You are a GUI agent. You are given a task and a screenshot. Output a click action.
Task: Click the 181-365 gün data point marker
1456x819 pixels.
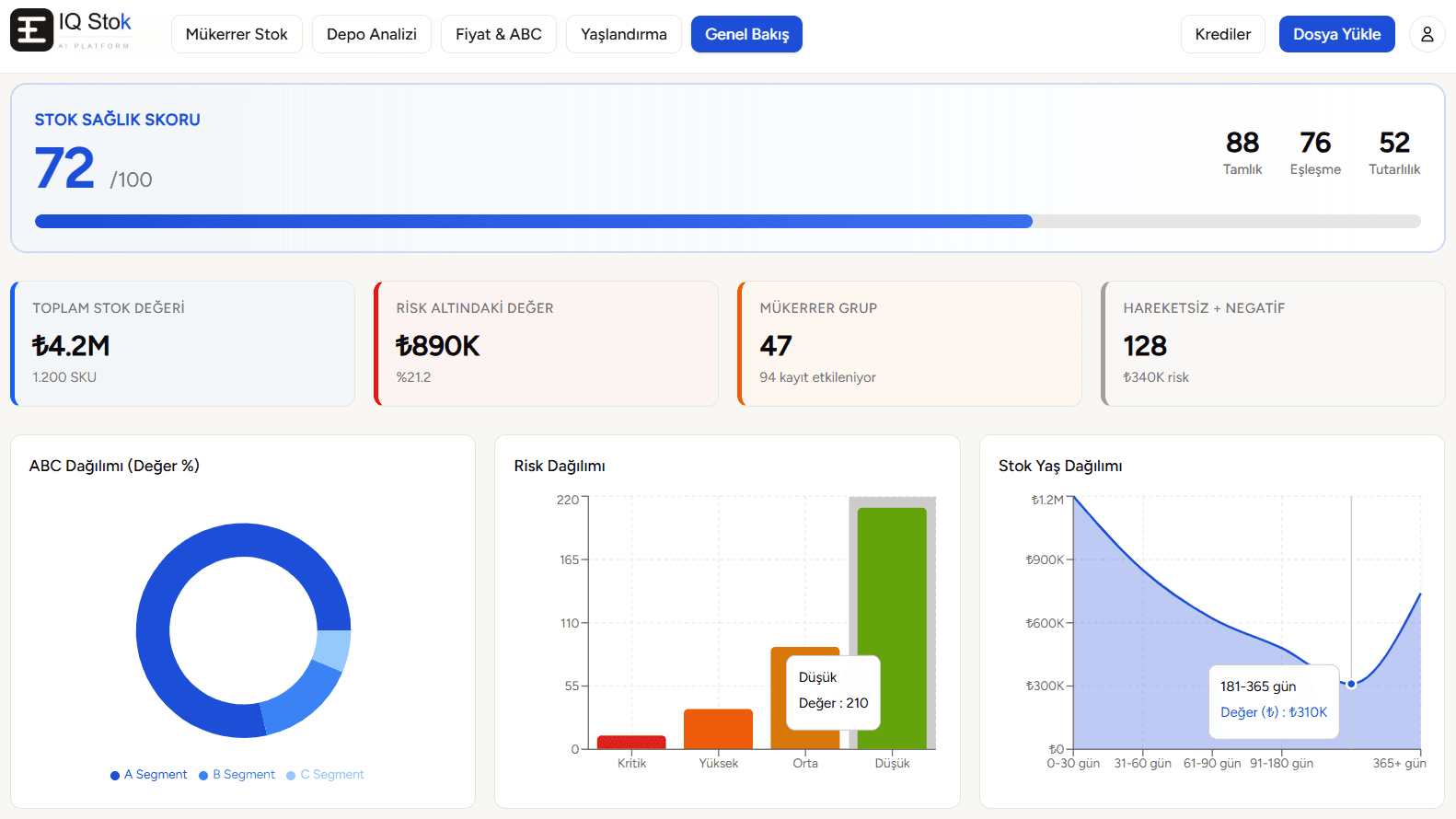(x=1351, y=684)
